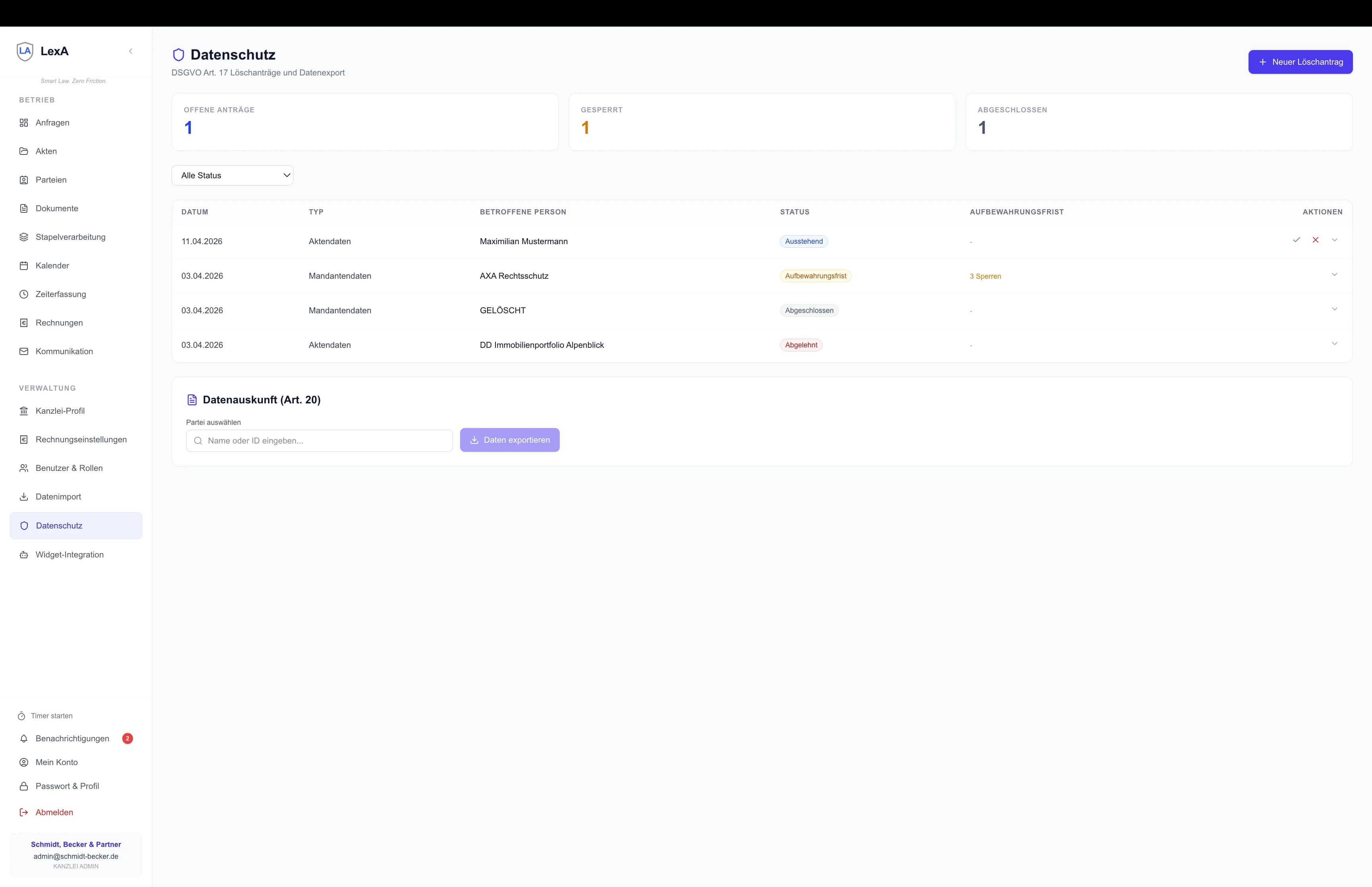Image resolution: width=1372 pixels, height=887 pixels.
Task: Start a timer with Timer starten
Action: click(x=46, y=715)
